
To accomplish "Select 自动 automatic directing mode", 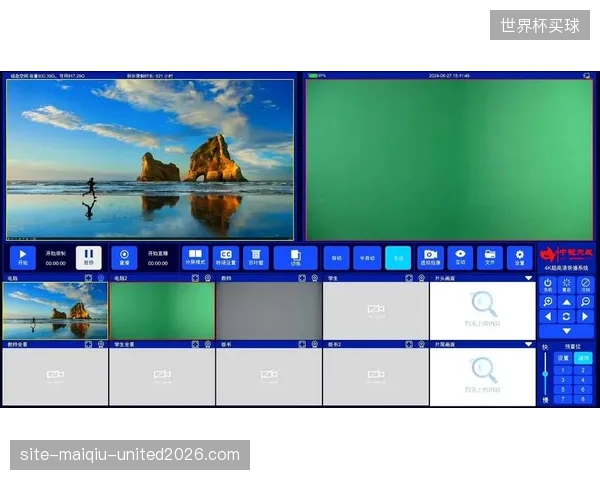I will point(336,258).
